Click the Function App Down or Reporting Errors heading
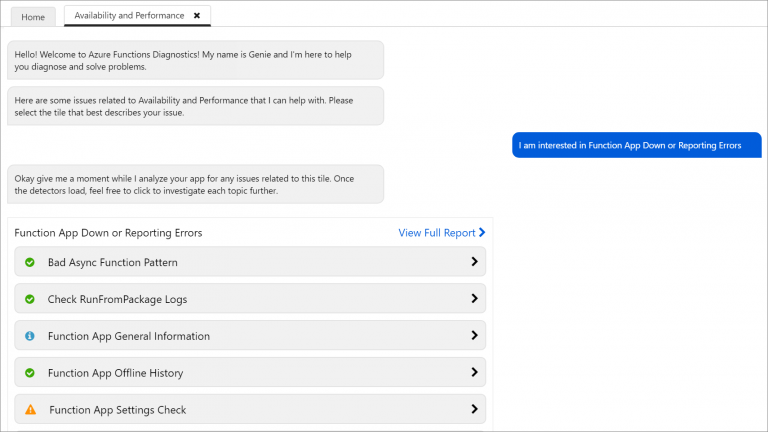This screenshot has width=768, height=432. point(108,233)
